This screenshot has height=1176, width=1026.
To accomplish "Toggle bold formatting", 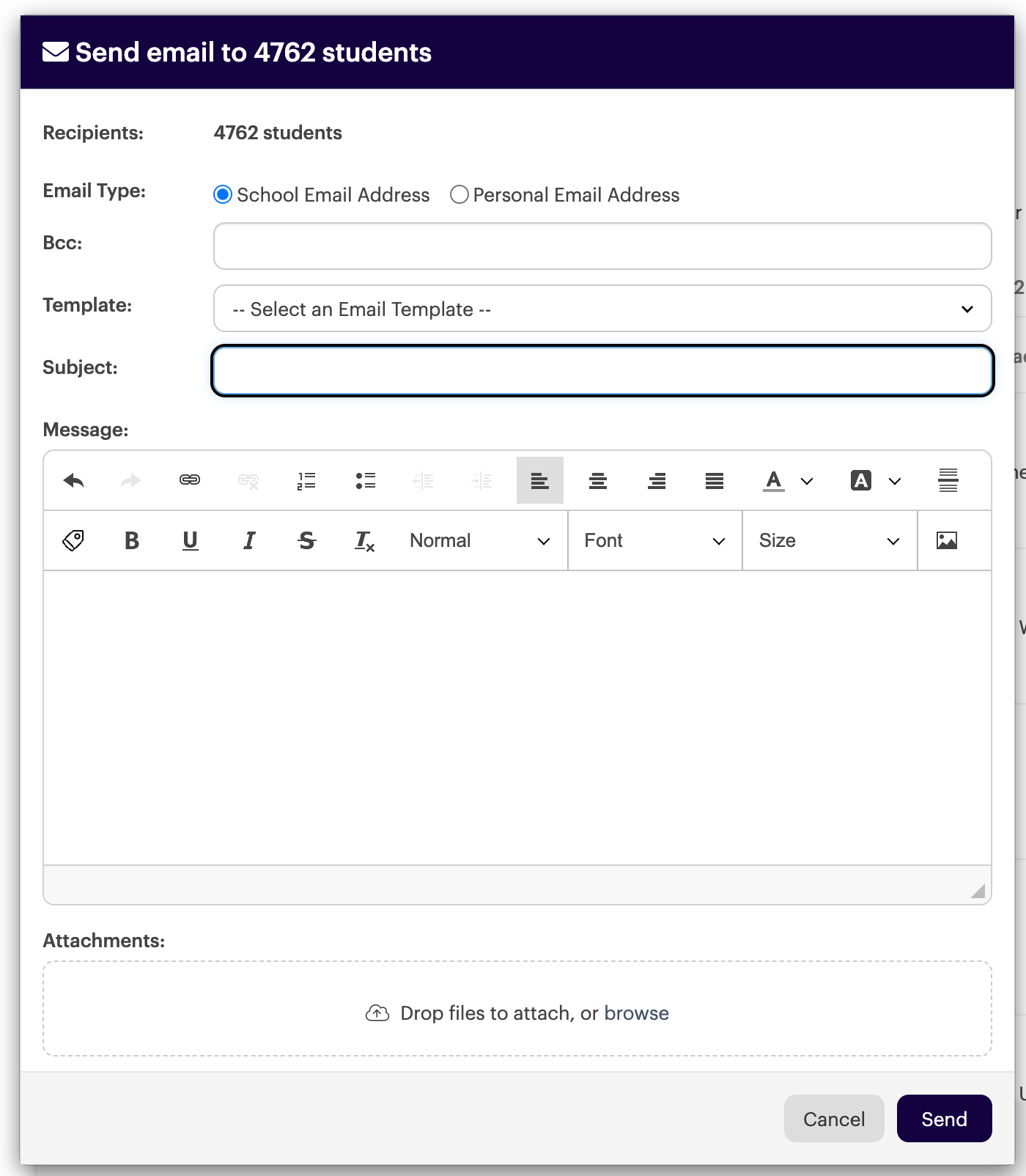I will [x=132, y=540].
